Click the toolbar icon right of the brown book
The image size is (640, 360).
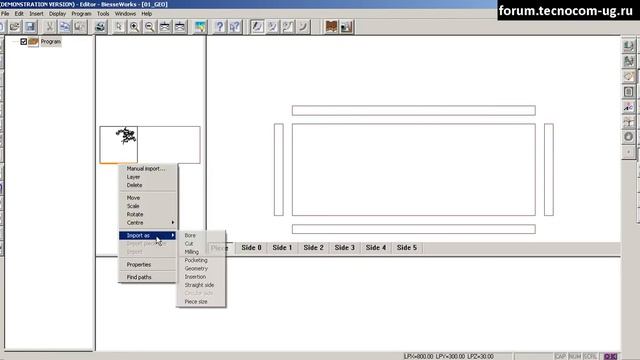tap(347, 27)
